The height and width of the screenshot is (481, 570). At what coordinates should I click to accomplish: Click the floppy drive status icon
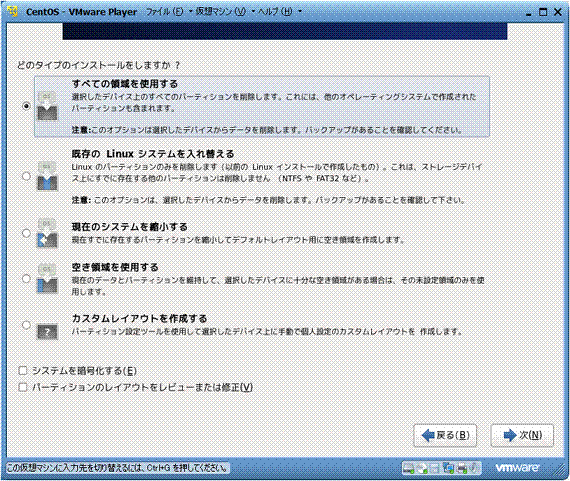tap(435, 468)
